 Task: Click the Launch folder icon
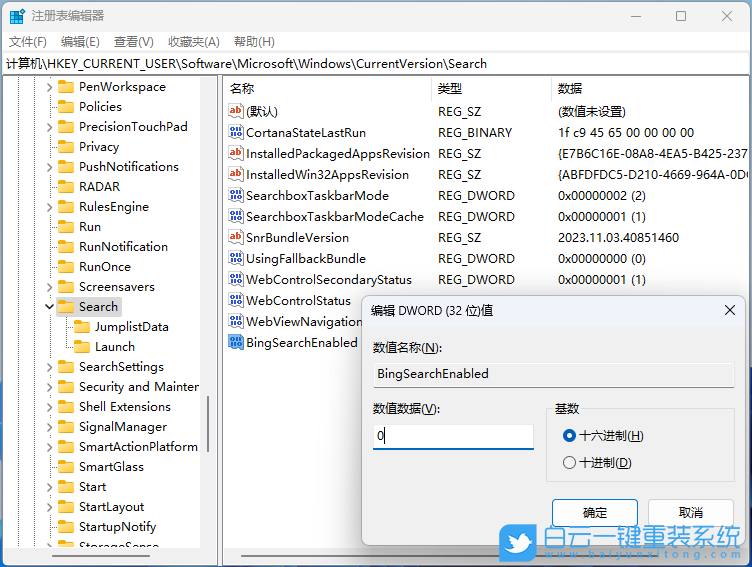82,347
